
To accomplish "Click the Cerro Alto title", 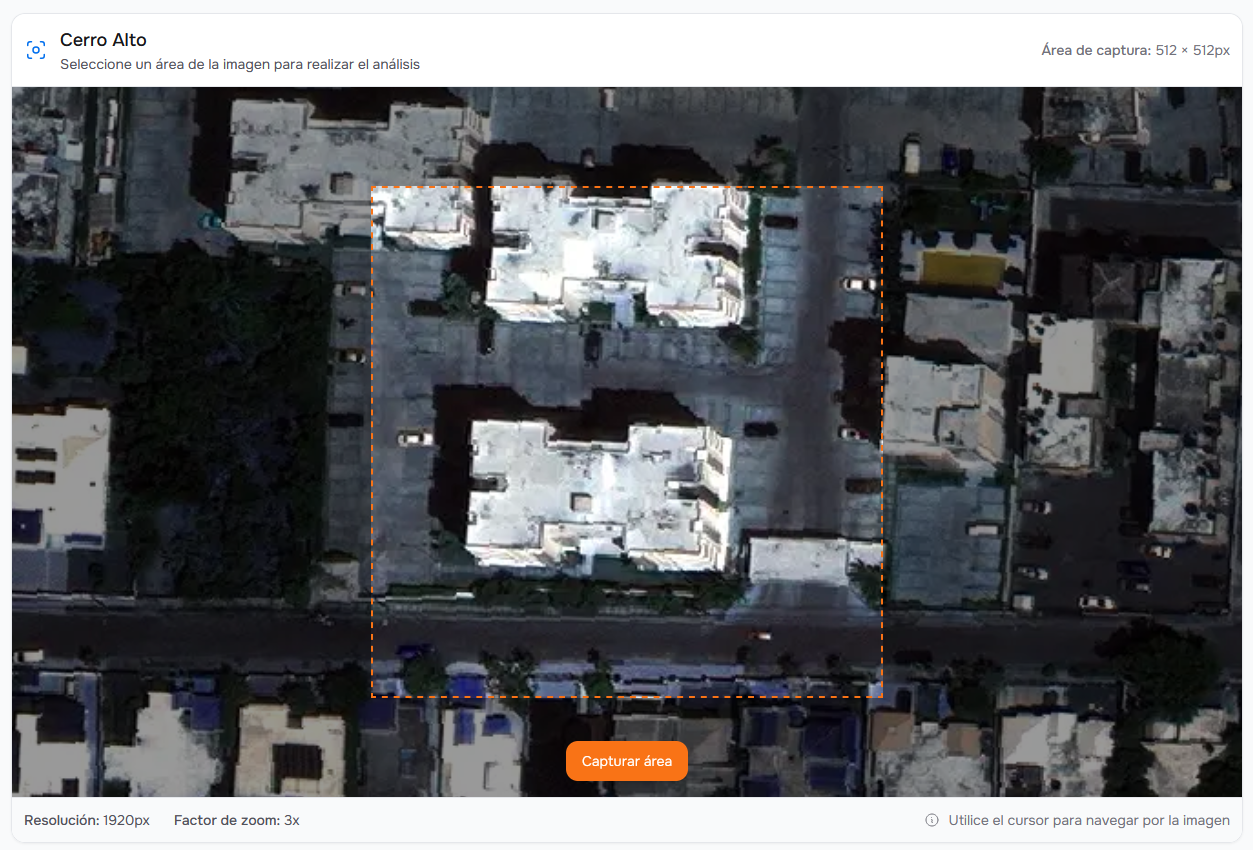I will point(103,40).
